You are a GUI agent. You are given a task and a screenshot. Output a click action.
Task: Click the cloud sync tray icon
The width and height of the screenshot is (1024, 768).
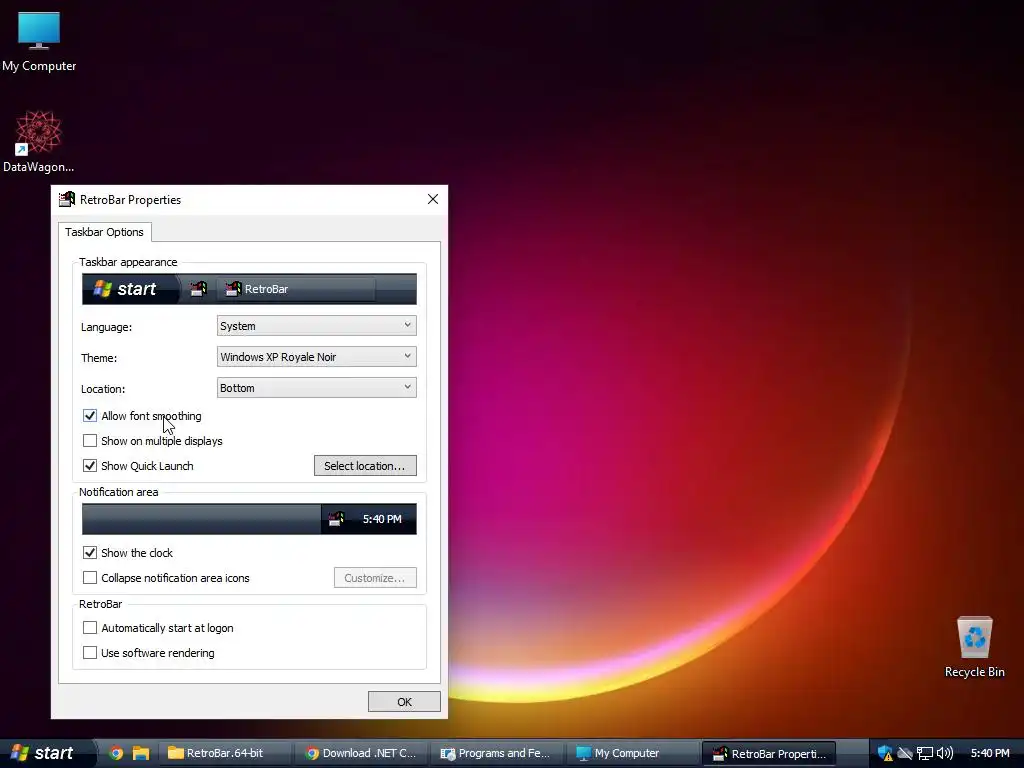[x=904, y=753]
